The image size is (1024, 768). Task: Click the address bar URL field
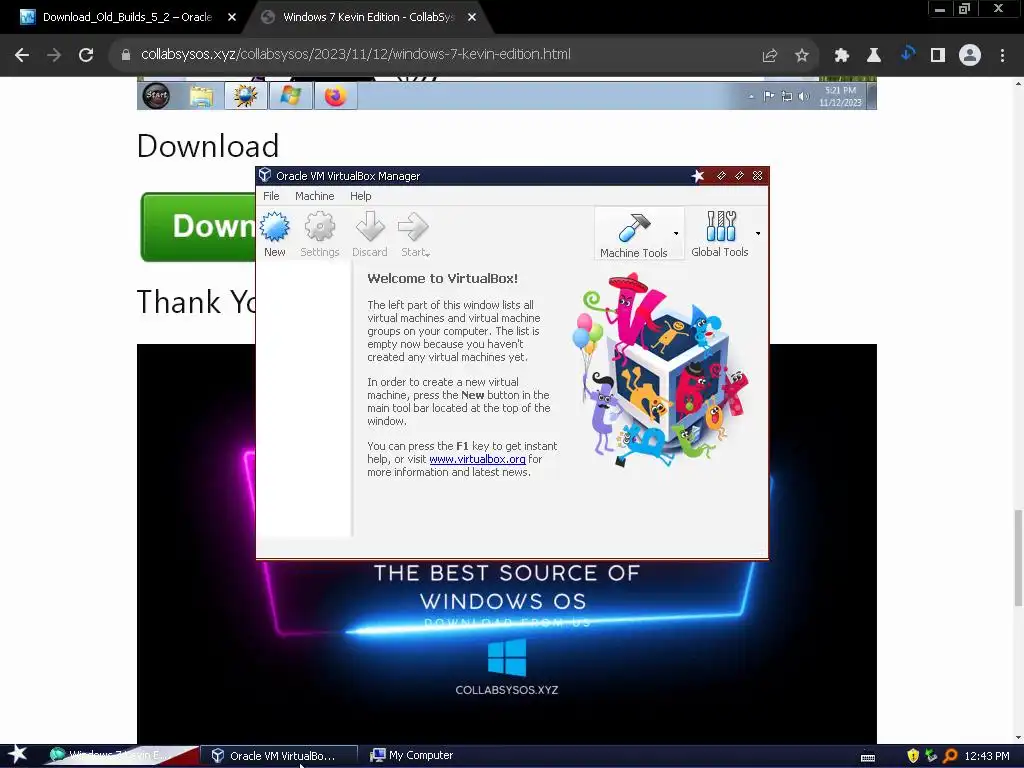[355, 55]
